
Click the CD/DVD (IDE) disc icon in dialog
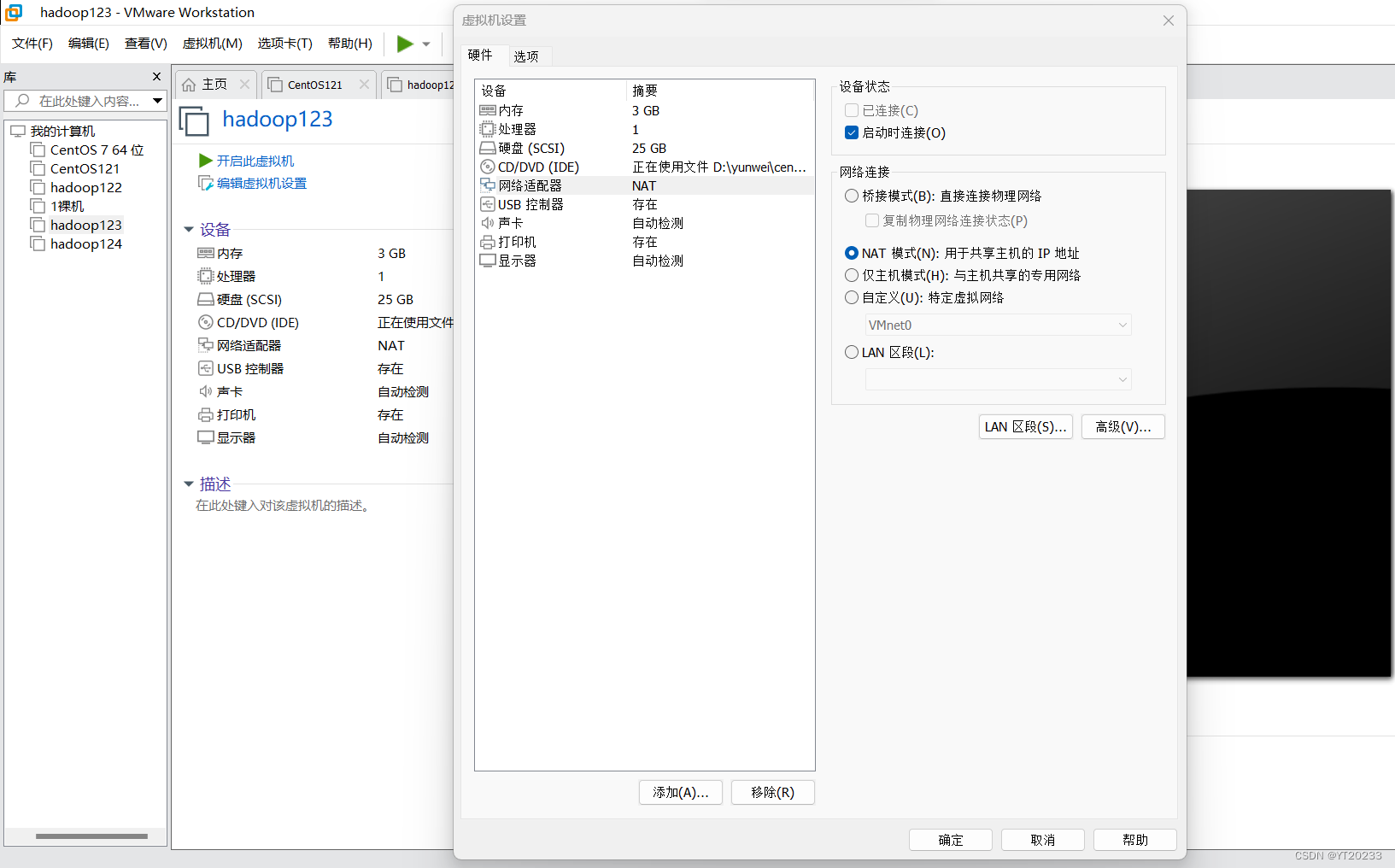[x=488, y=167]
